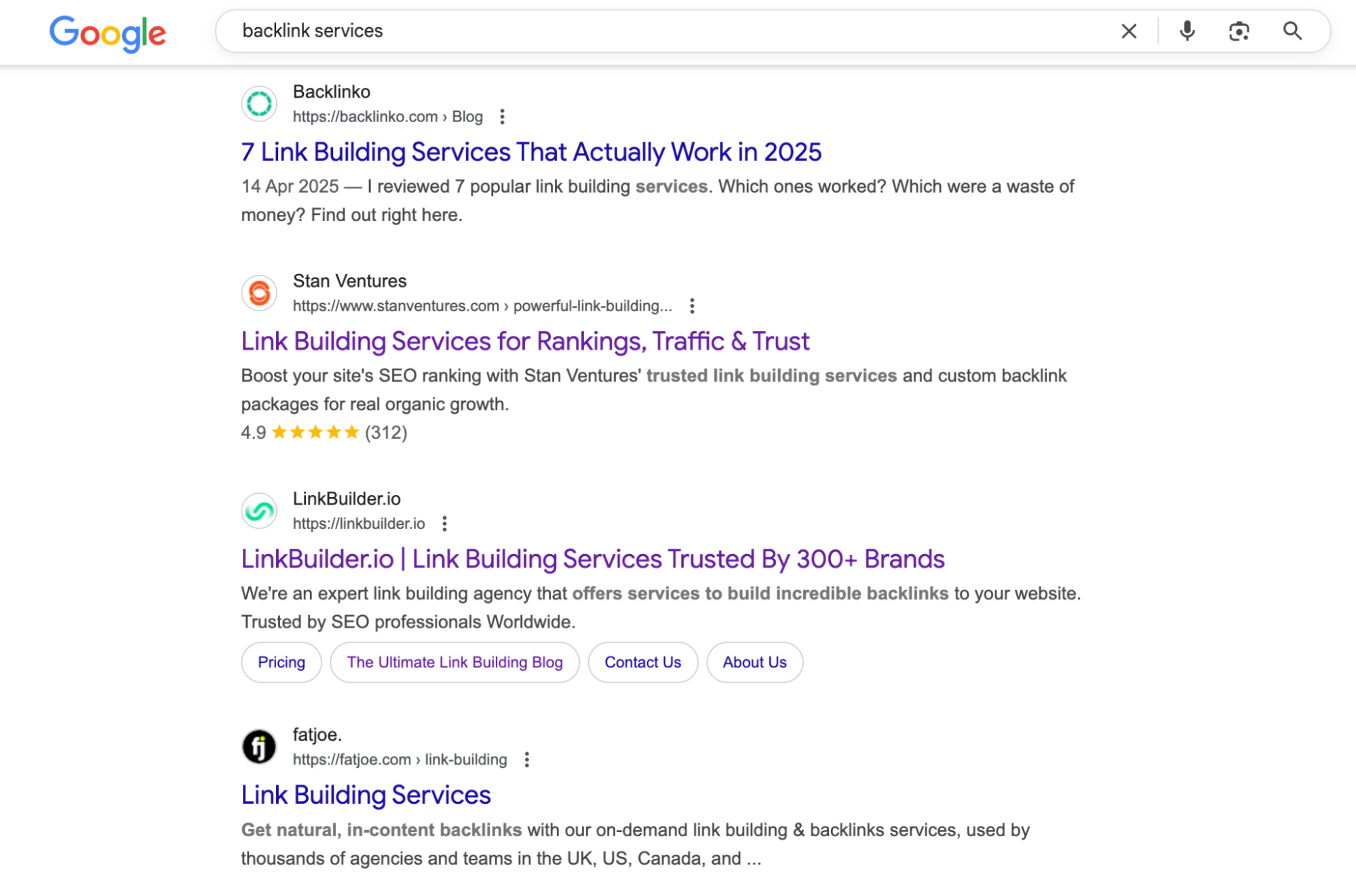Open Google Lens image search
Viewport: 1356px width, 896px height.
(x=1239, y=31)
